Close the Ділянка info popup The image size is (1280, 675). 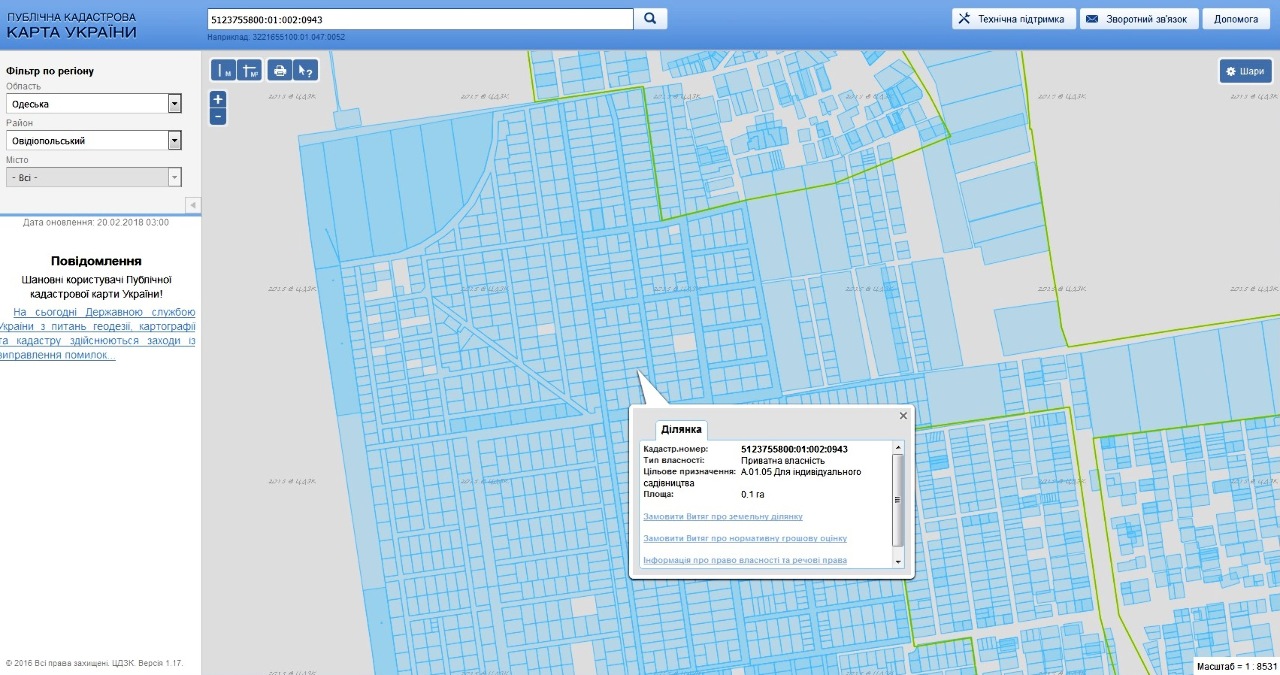coord(903,415)
